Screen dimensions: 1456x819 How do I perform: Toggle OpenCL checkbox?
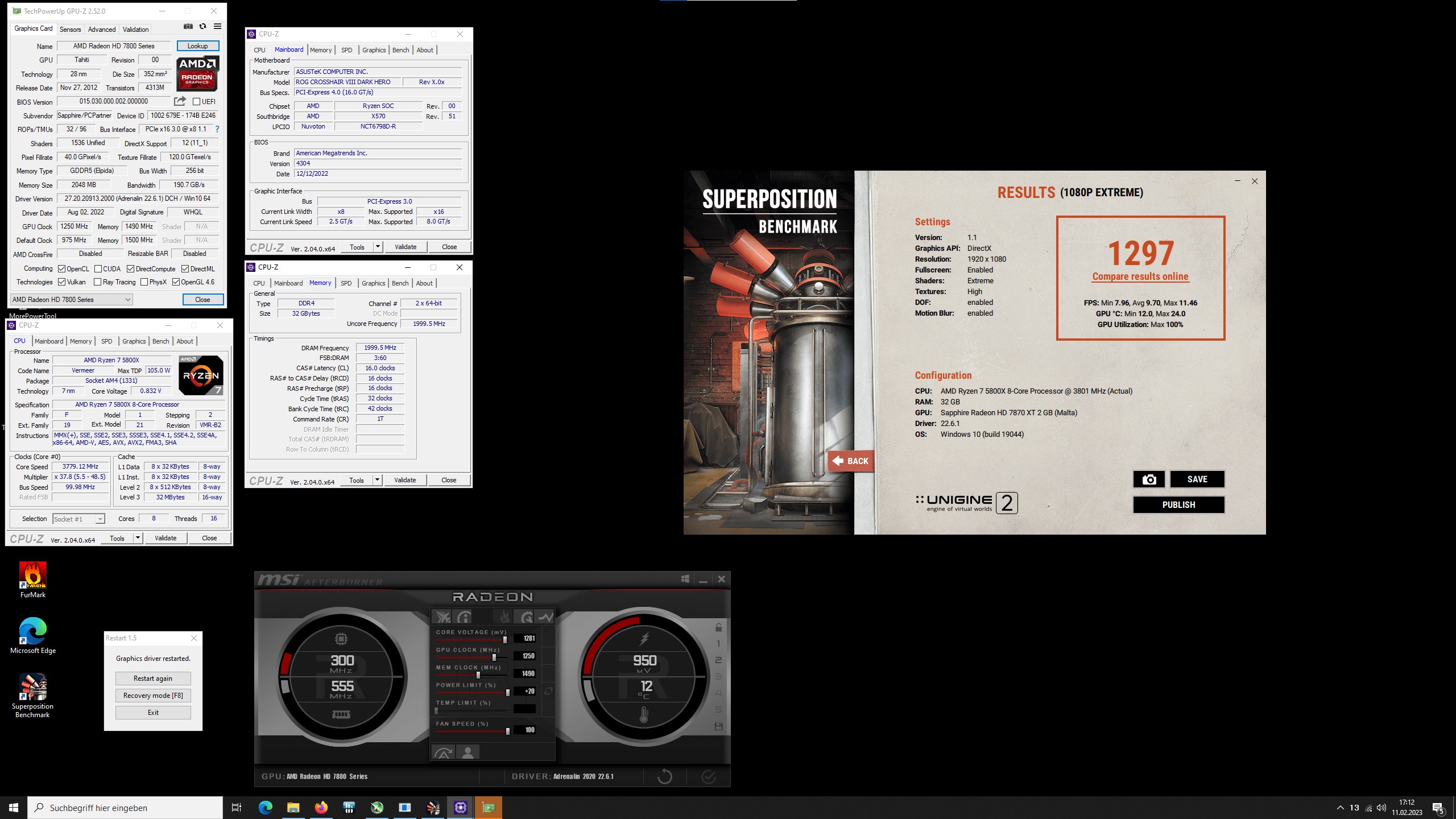pos(61,268)
